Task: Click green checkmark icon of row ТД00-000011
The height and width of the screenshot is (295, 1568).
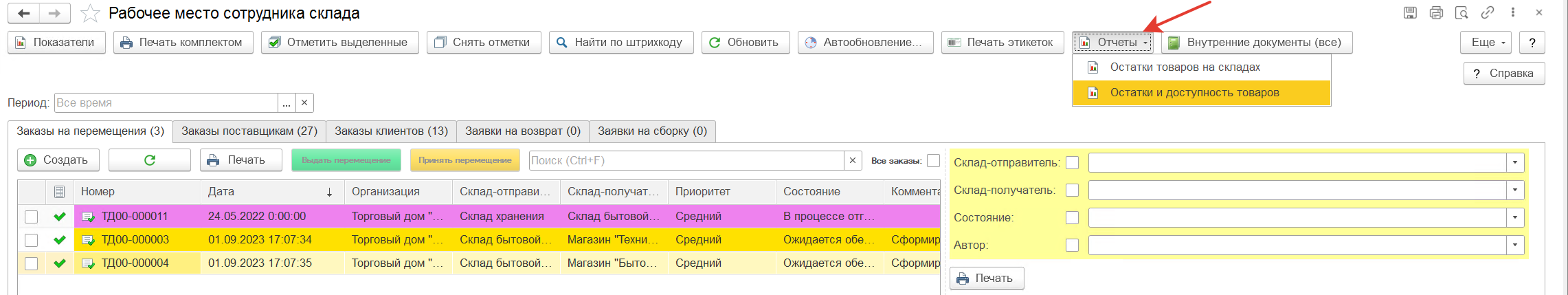Action: (60, 217)
